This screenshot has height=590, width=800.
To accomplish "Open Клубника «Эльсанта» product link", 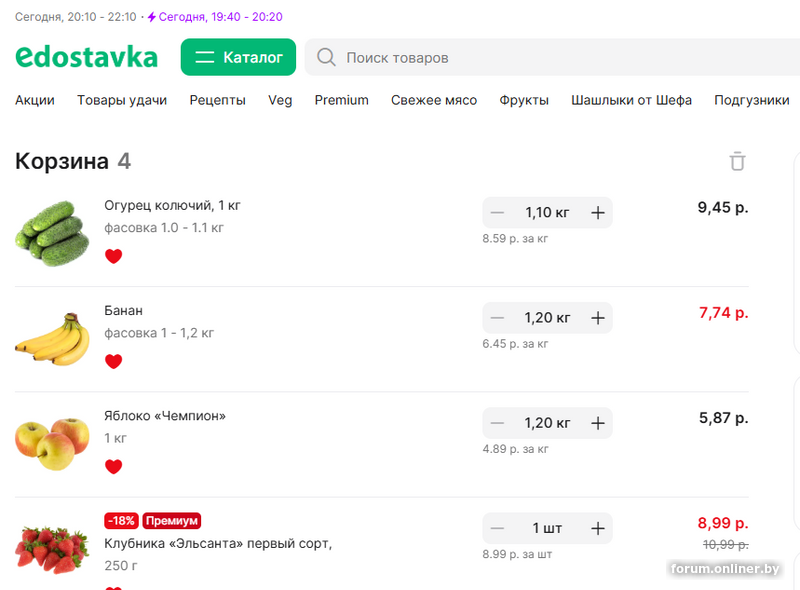I will [x=218, y=544].
